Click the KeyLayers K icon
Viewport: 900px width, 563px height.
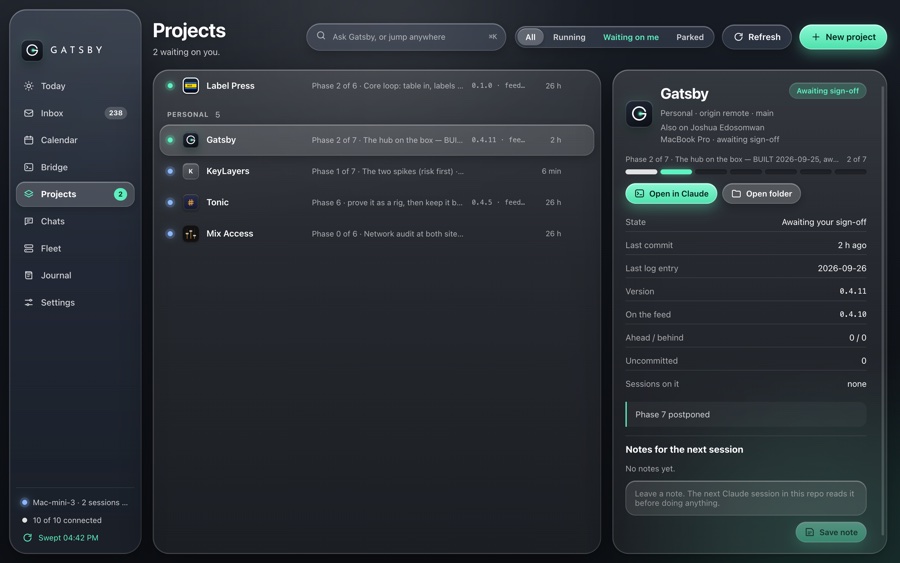click(x=191, y=171)
